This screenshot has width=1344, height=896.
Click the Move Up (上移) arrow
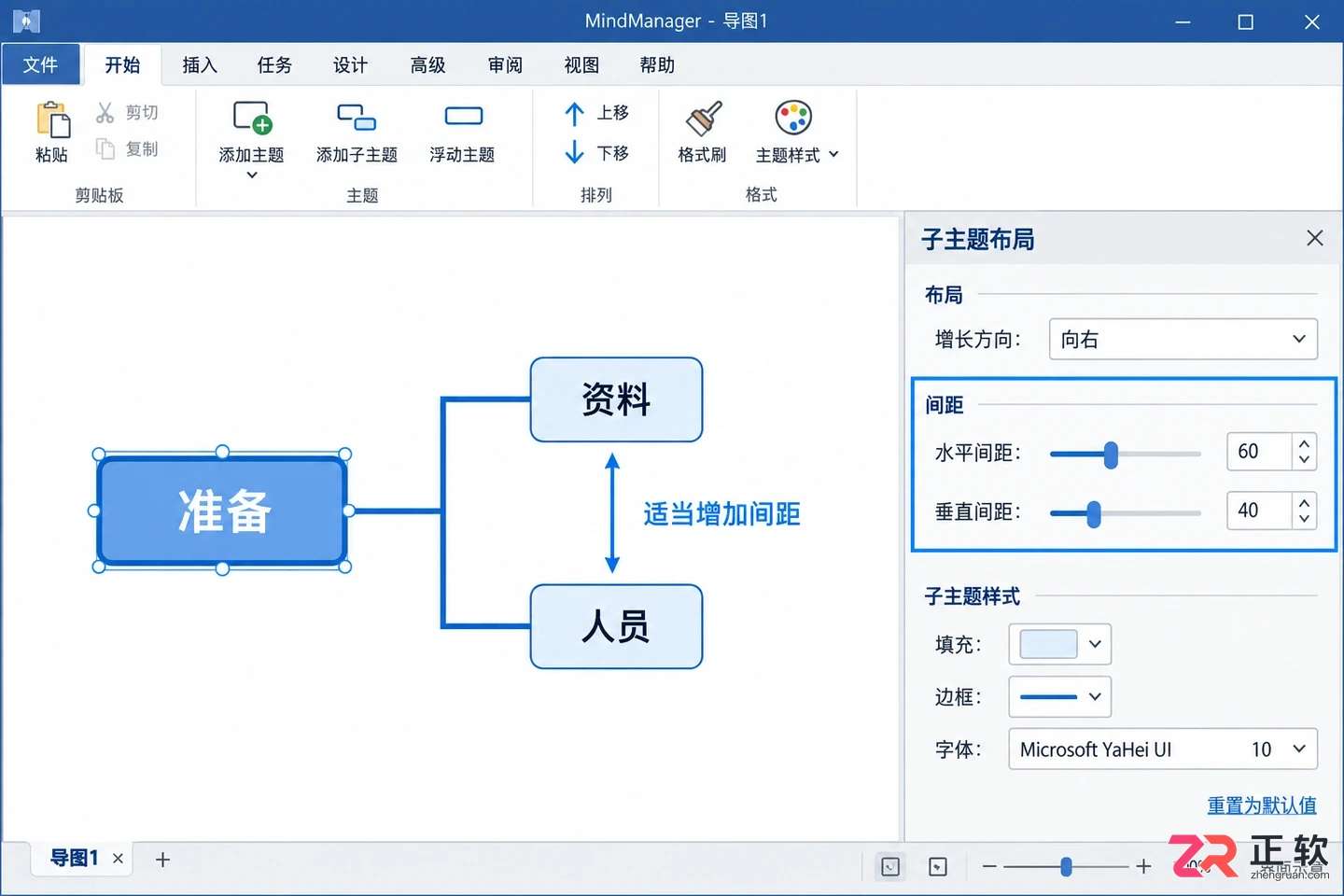tap(575, 114)
